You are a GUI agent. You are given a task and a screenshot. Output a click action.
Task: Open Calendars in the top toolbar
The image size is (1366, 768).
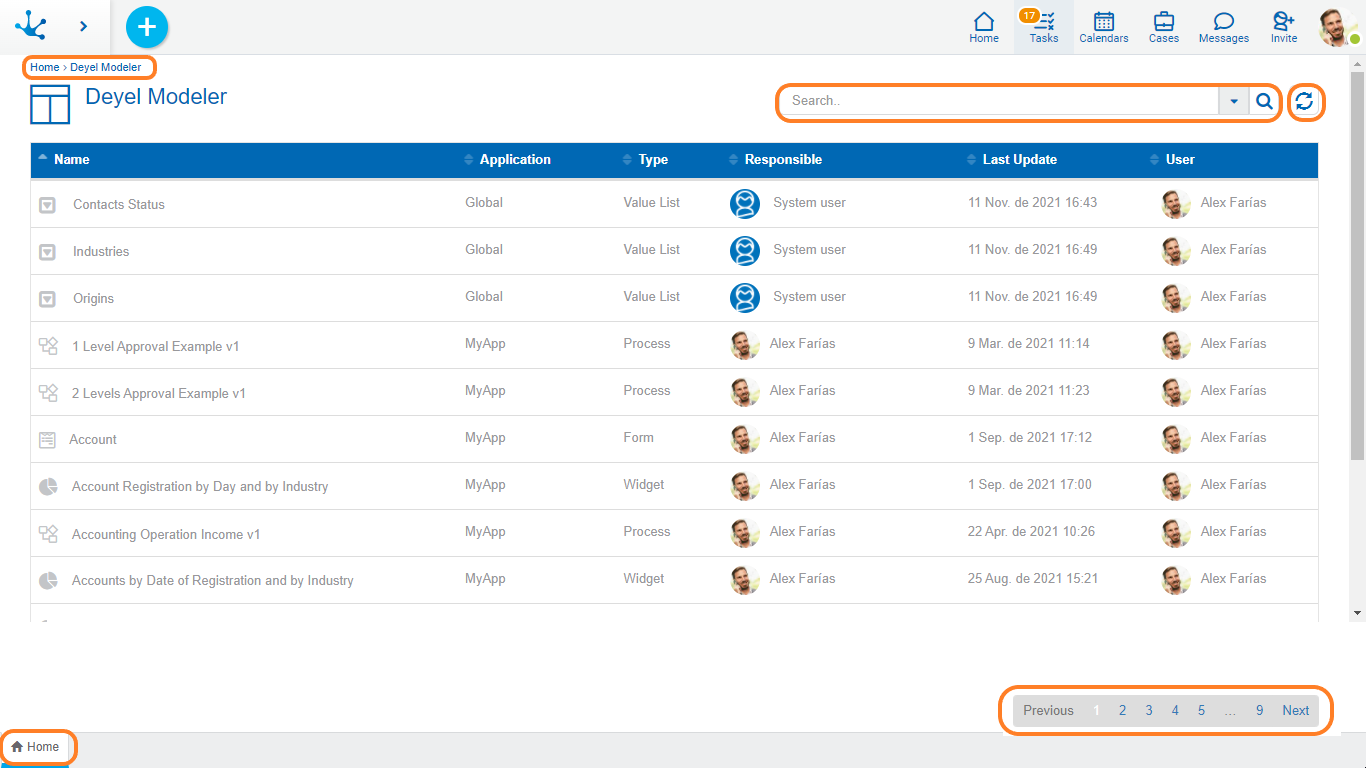[x=1104, y=28]
